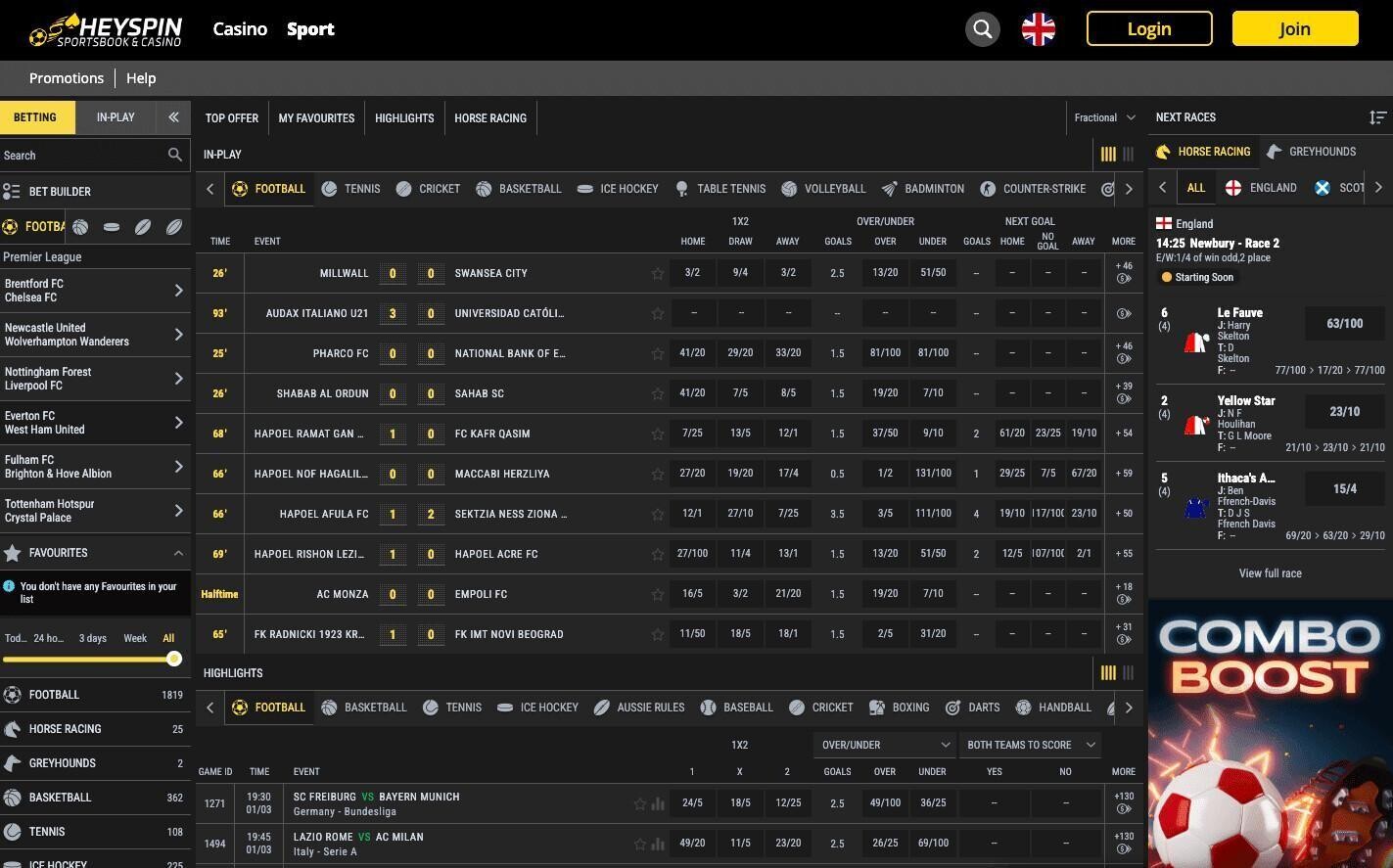
Task: Click time range slider handle
Action: point(174,660)
